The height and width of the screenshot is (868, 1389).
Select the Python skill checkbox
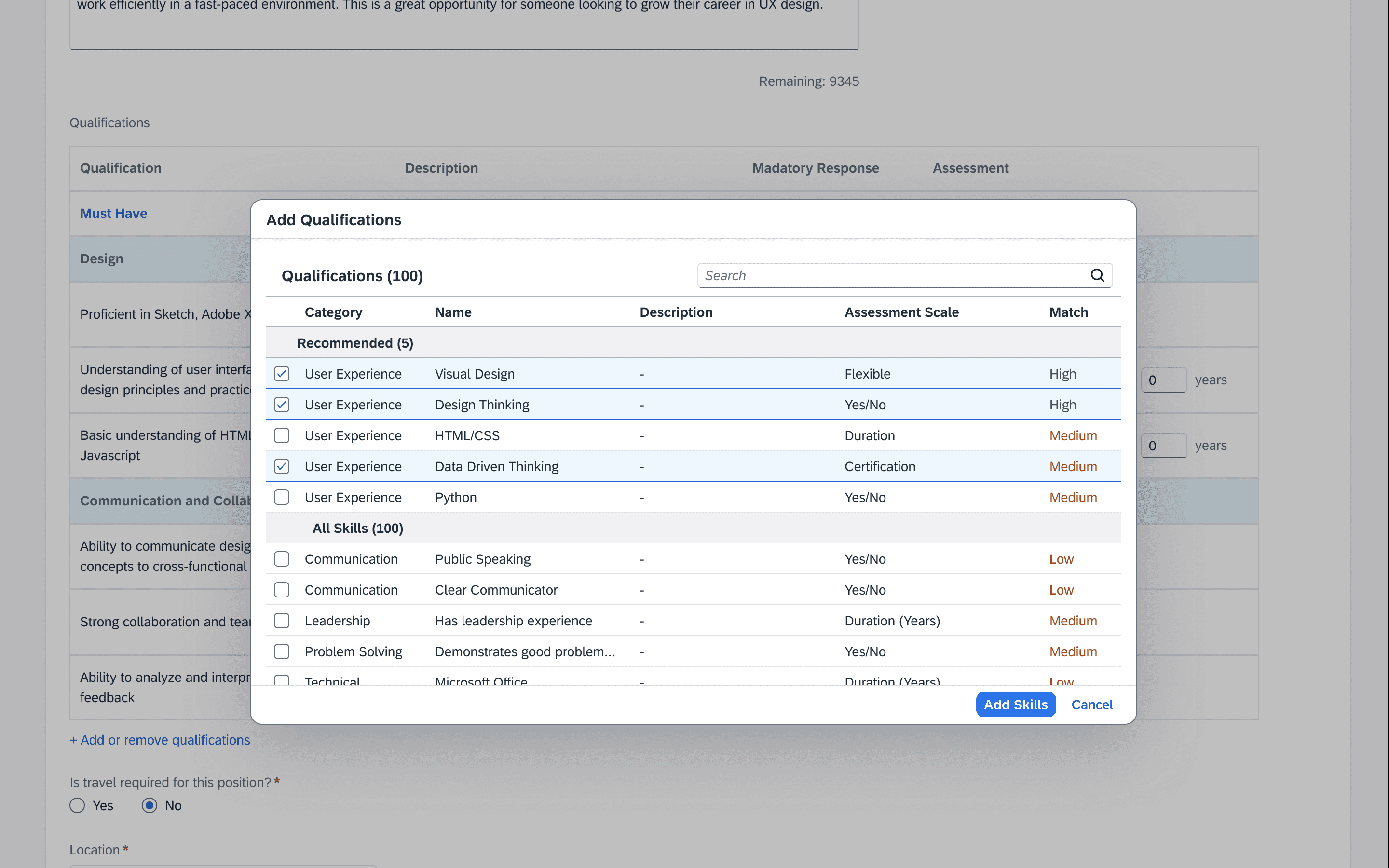coord(281,497)
